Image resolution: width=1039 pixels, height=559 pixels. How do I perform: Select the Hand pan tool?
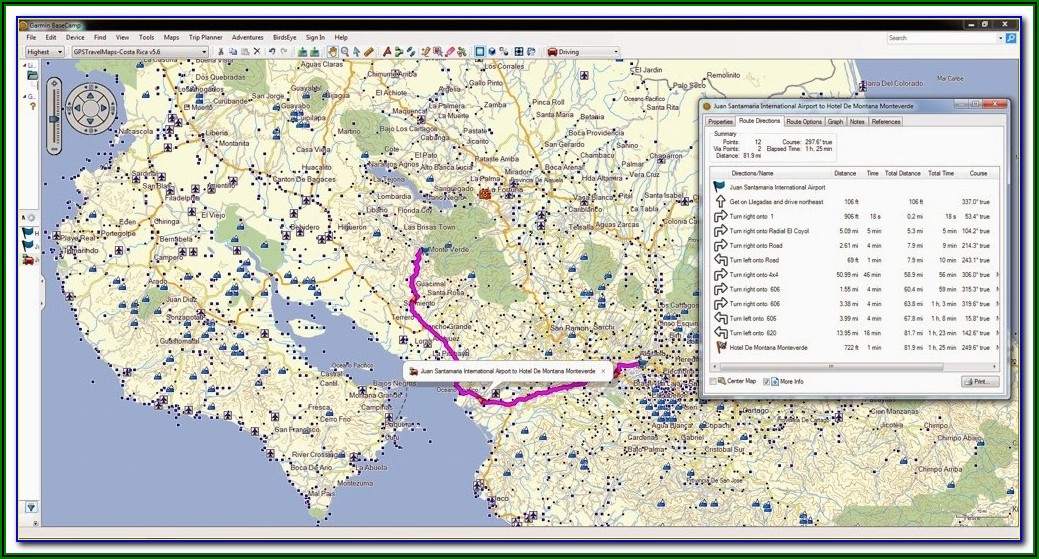point(333,51)
